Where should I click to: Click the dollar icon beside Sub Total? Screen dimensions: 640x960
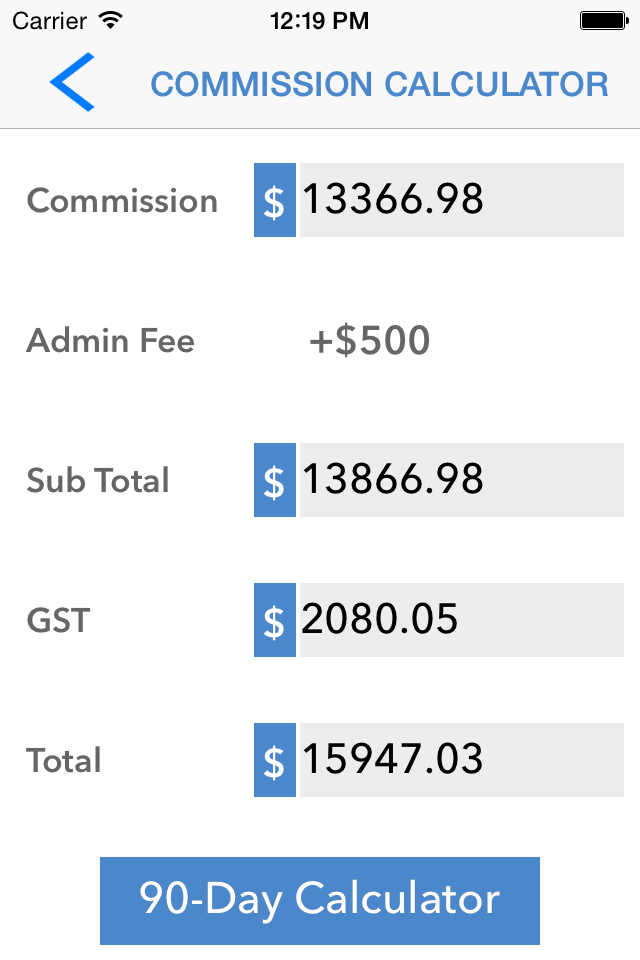click(275, 480)
